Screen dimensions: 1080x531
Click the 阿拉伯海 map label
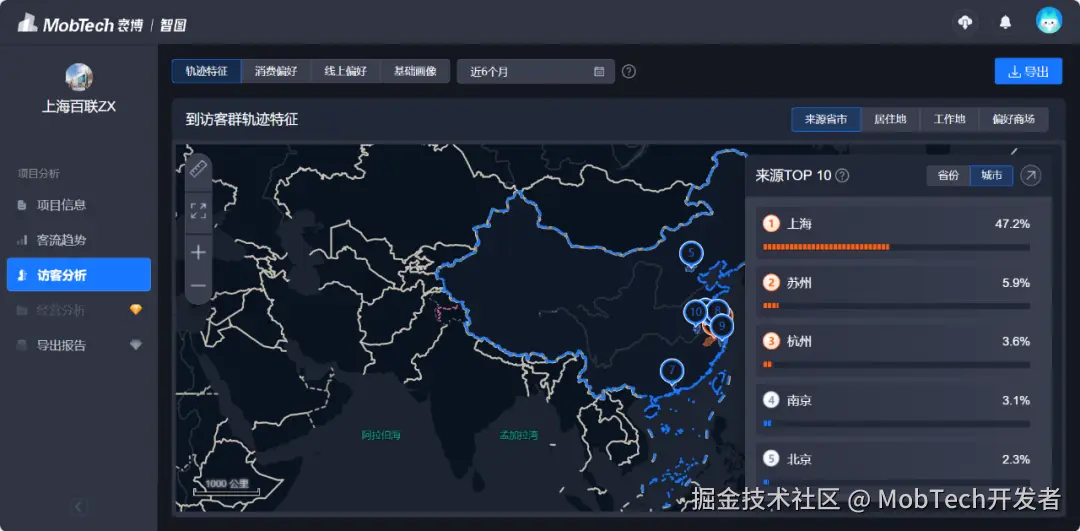[381, 435]
